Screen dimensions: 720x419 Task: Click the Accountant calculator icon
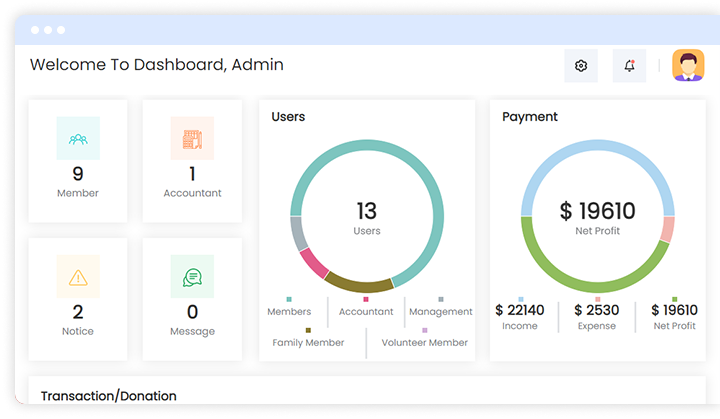[192, 139]
